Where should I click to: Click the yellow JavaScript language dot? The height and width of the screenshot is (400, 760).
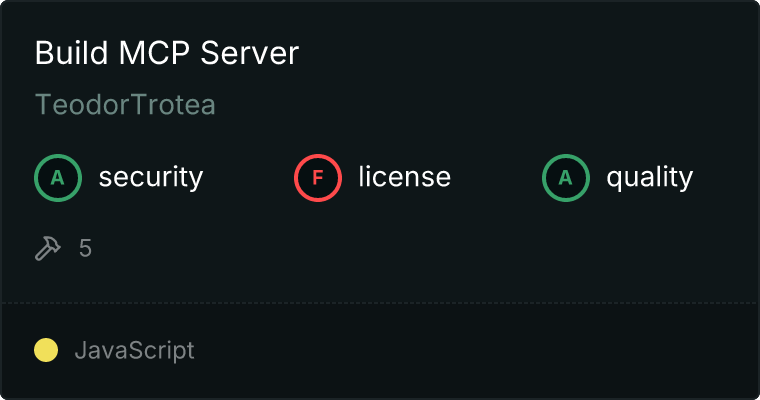(46, 350)
